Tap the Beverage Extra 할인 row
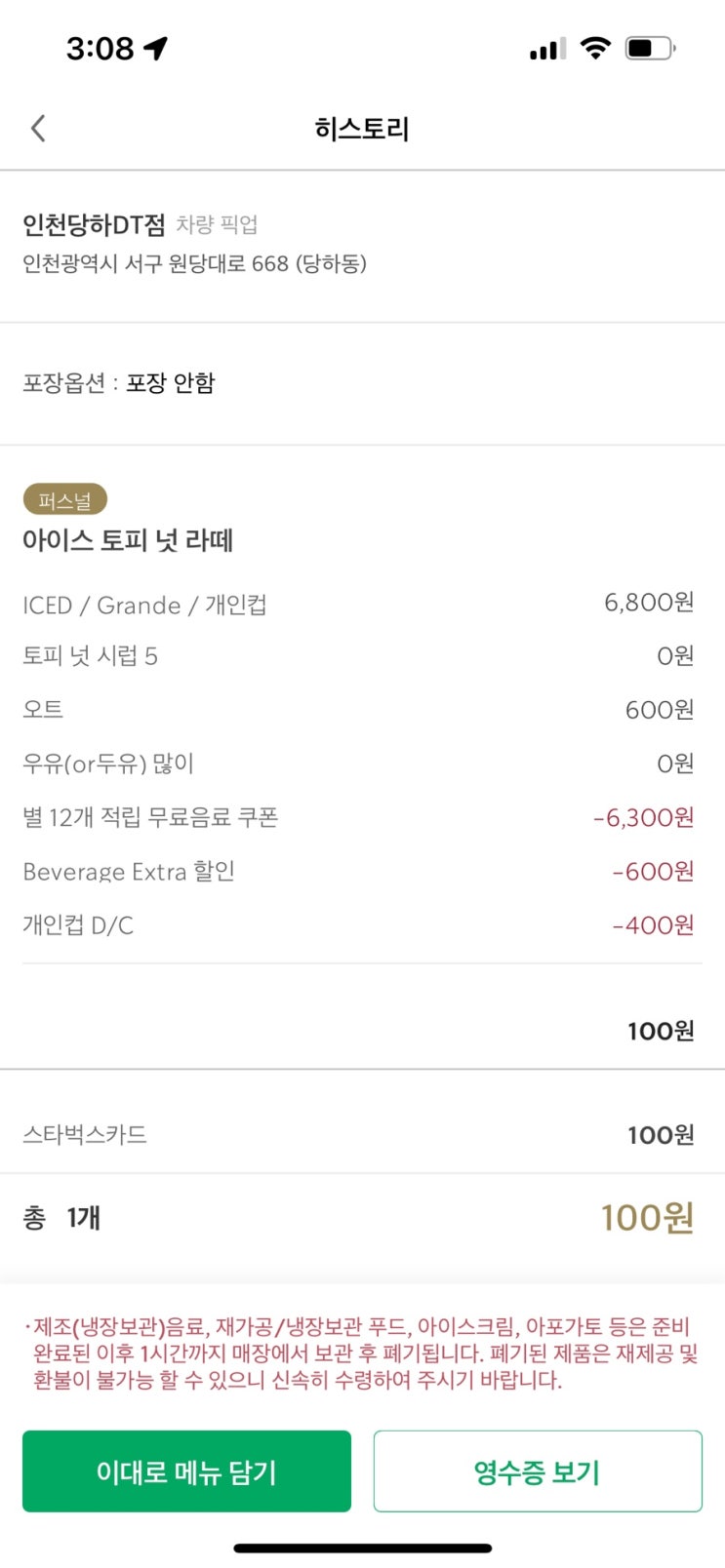 pos(358,871)
